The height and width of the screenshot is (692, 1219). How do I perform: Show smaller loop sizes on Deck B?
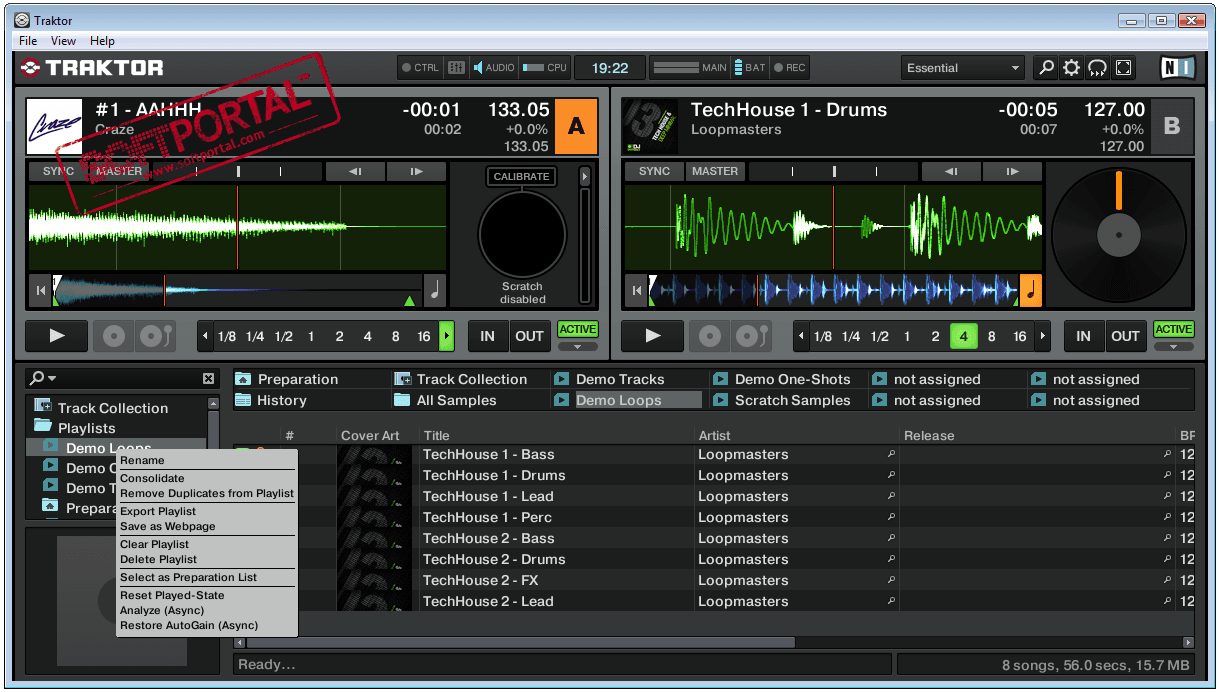[801, 336]
